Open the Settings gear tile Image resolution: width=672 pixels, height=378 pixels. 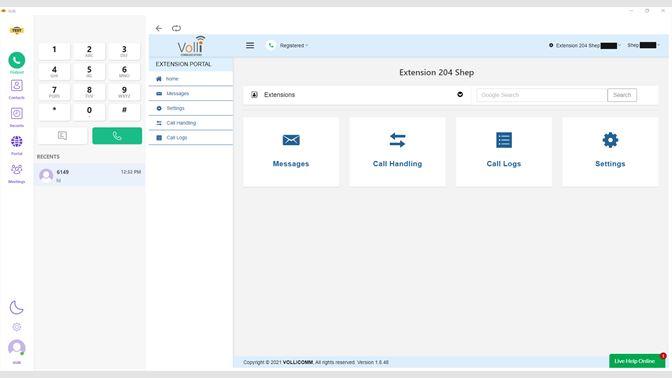(x=610, y=152)
